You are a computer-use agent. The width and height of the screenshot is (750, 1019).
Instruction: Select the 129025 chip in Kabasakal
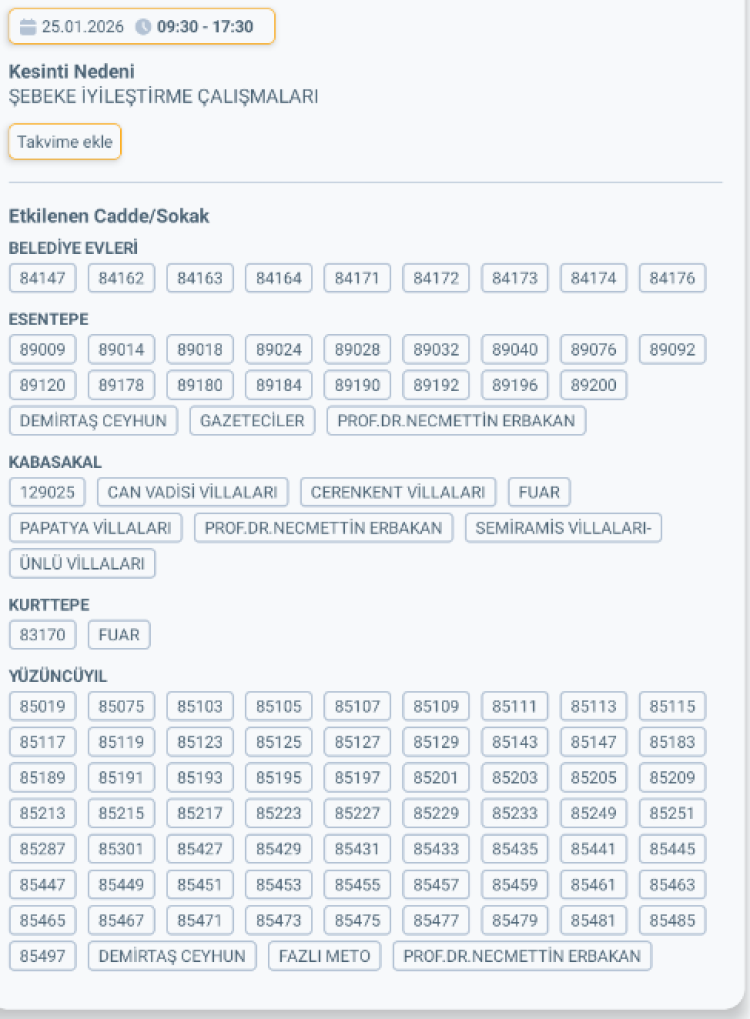[x=47, y=492]
